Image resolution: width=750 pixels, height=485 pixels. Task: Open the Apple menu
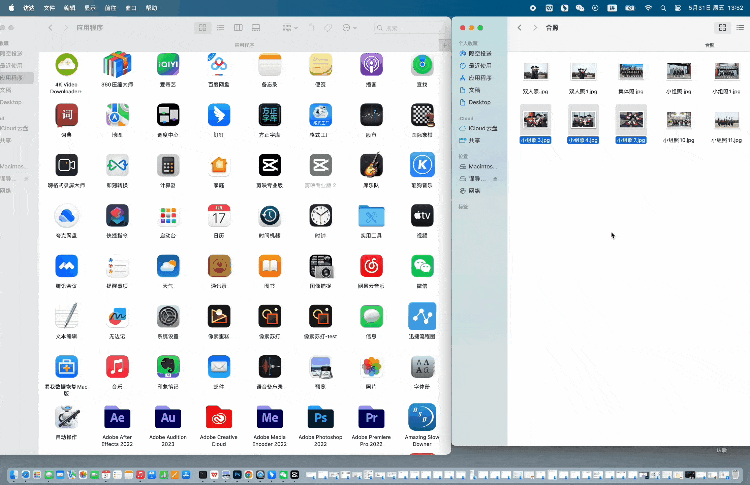[10, 7]
